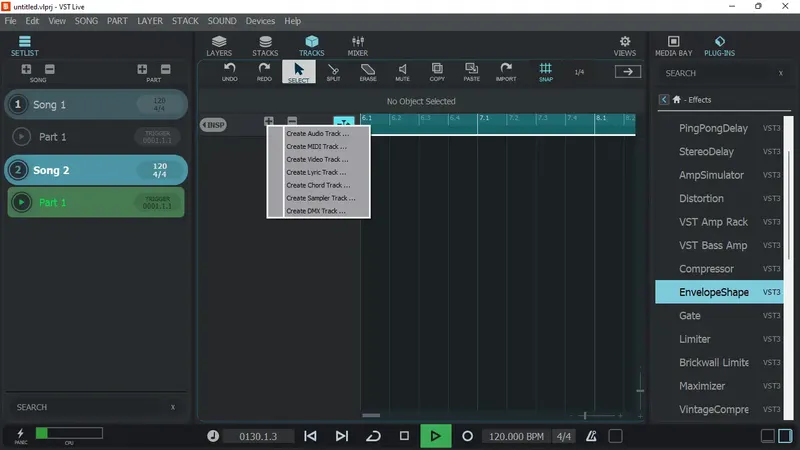Click the Panic lightning icon

(x=20, y=434)
